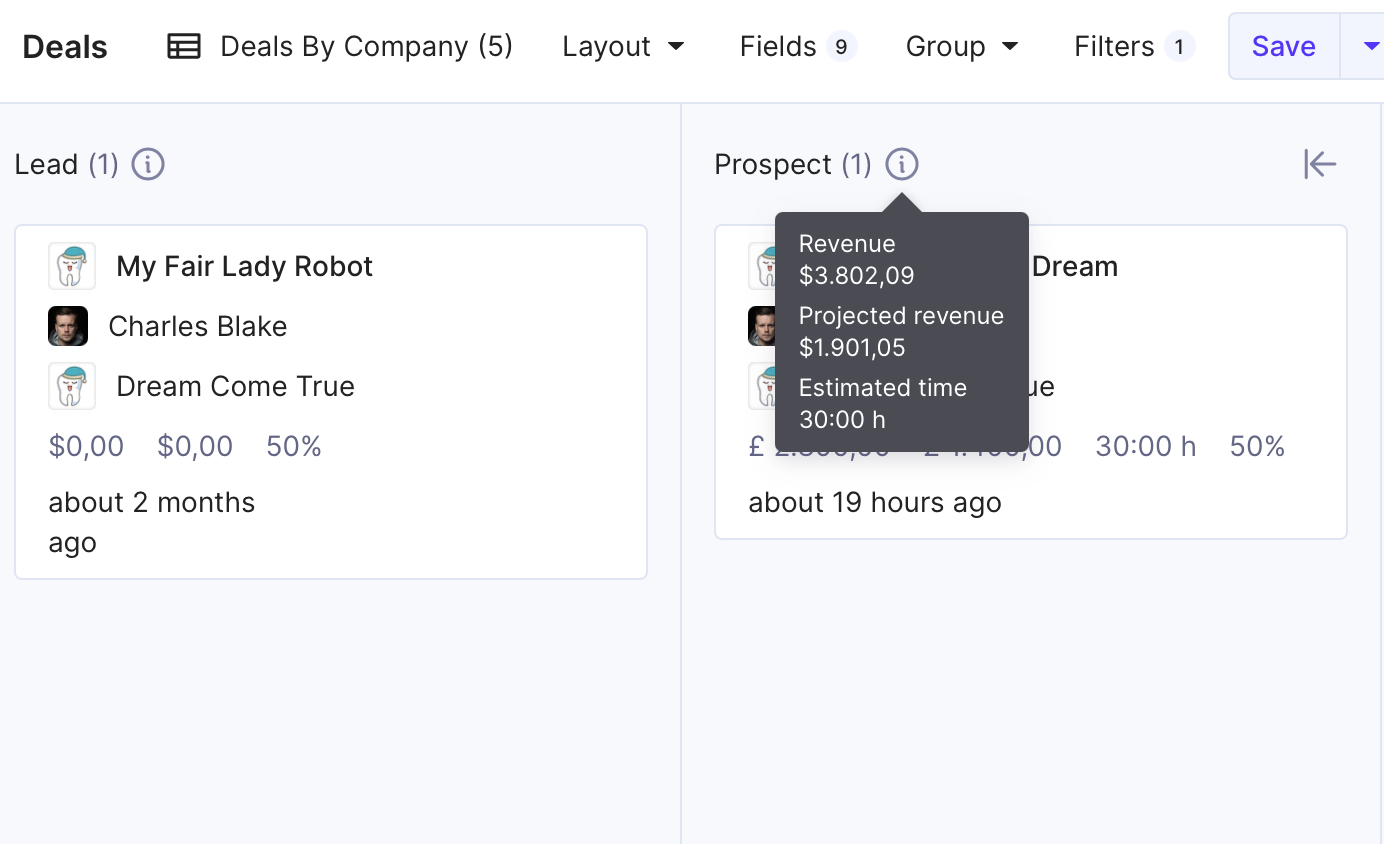The height and width of the screenshot is (844, 1384).
Task: Open the Deals By Company view selector
Action: [340, 46]
